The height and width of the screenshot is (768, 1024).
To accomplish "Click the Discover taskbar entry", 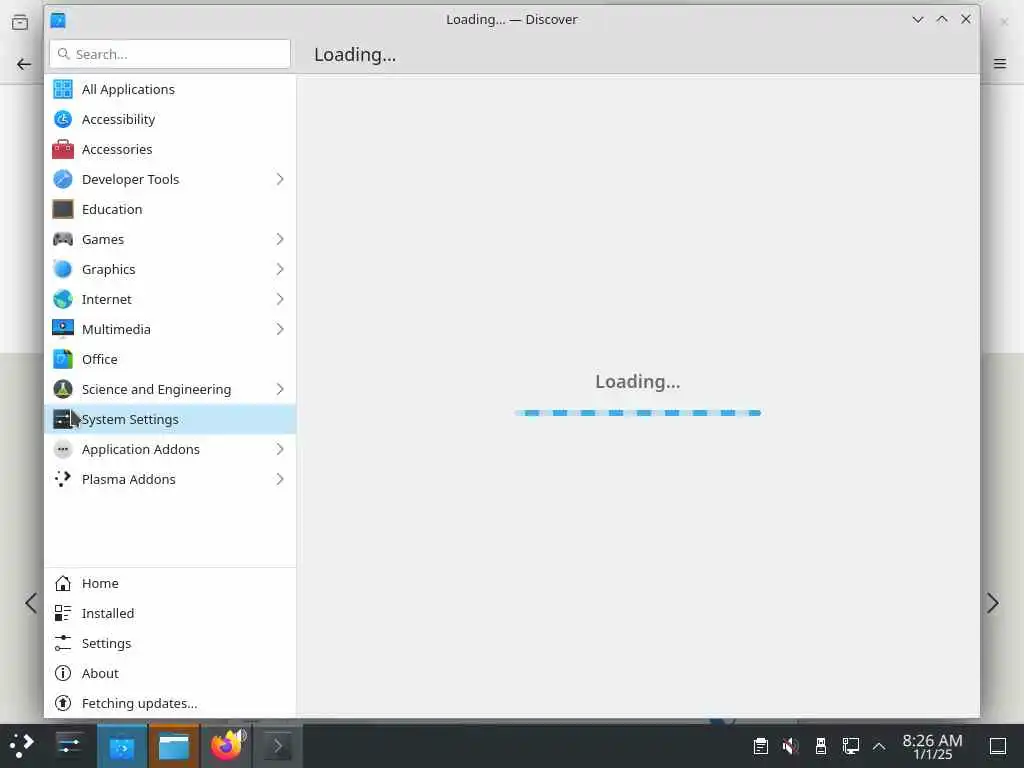I will click(x=122, y=746).
